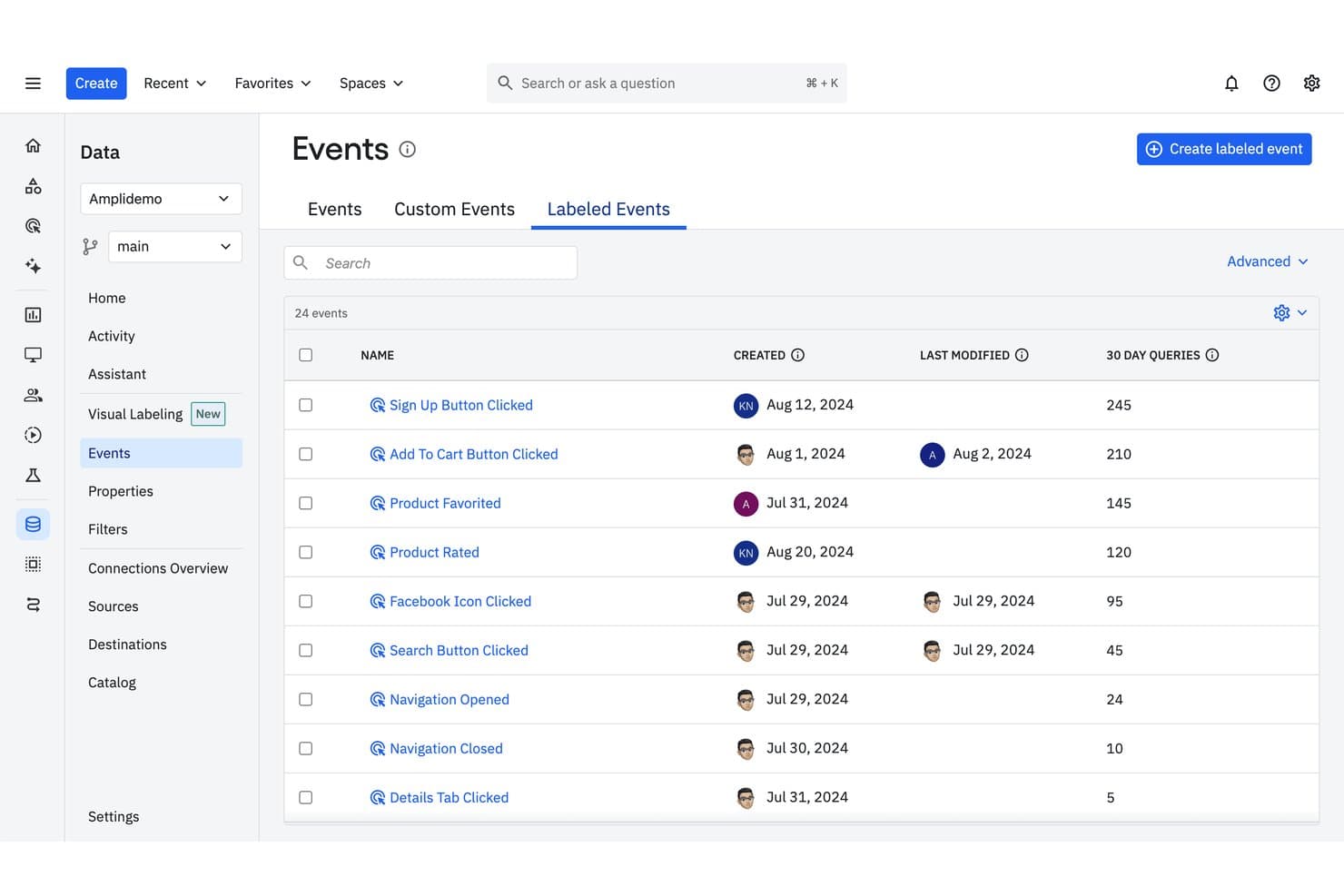Open the shapes icon in left rail
This screenshot has width=1344, height=896.
point(33,186)
